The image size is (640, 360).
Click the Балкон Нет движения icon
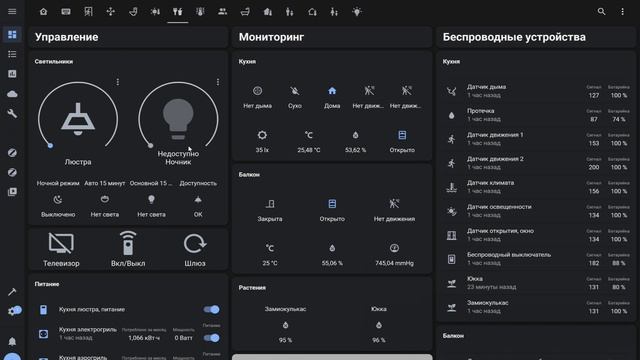(x=394, y=204)
